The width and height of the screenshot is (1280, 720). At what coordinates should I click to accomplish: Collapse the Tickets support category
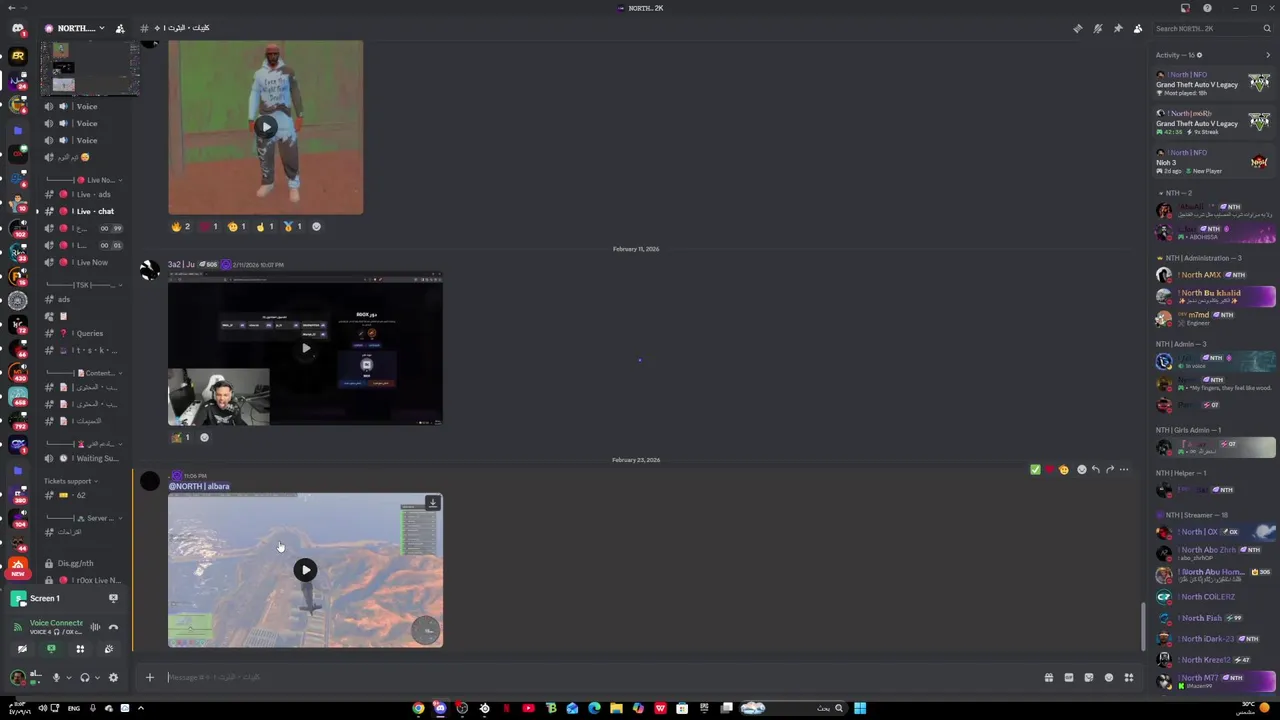tap(70, 481)
